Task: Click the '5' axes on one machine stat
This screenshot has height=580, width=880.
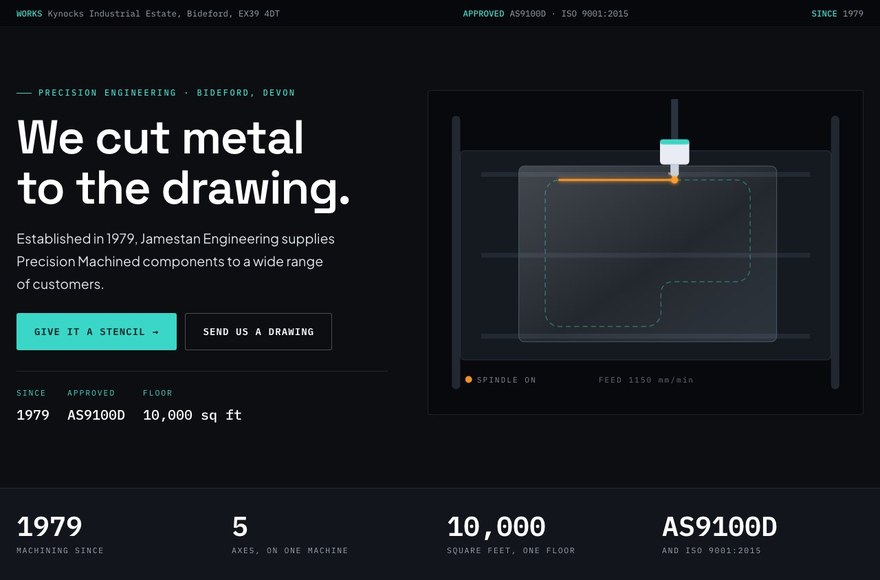Action: [240, 527]
